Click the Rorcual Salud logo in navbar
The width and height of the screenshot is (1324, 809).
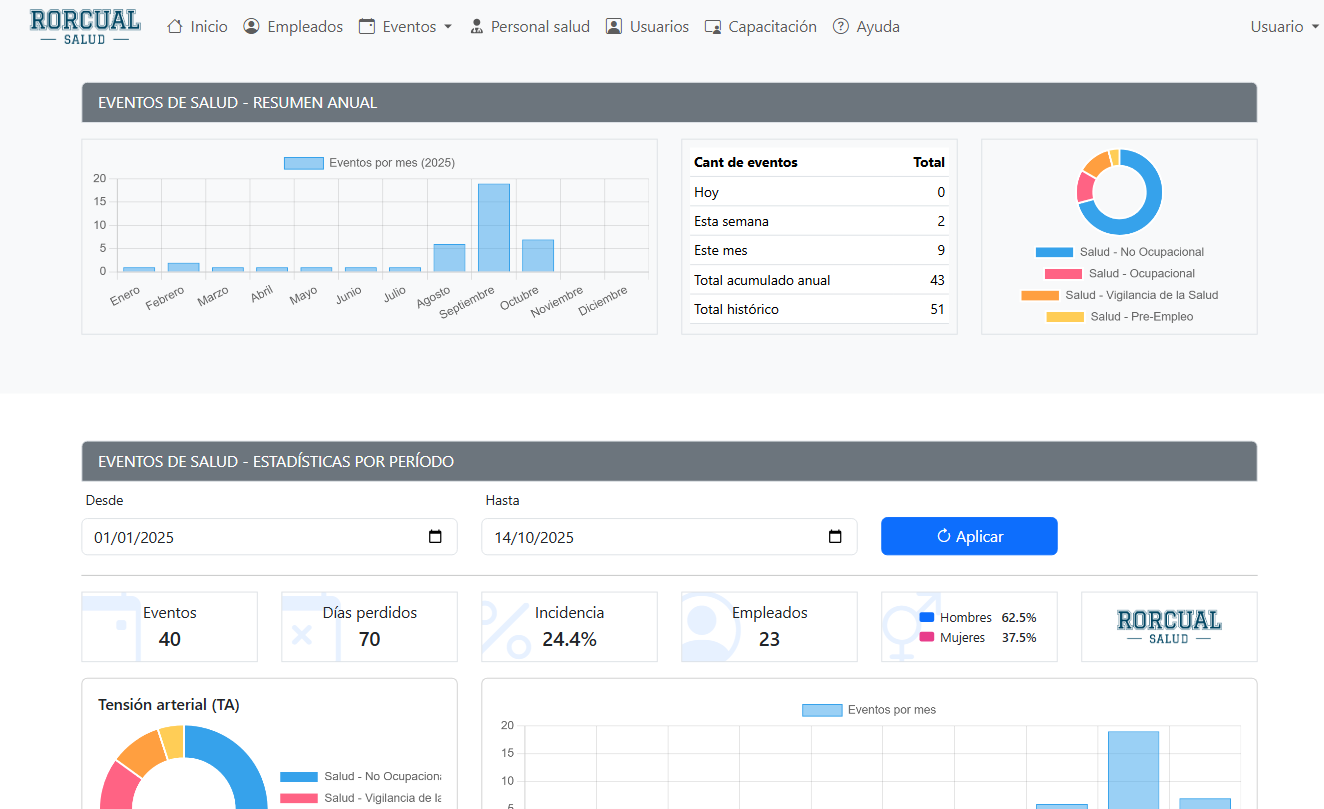click(x=85, y=26)
